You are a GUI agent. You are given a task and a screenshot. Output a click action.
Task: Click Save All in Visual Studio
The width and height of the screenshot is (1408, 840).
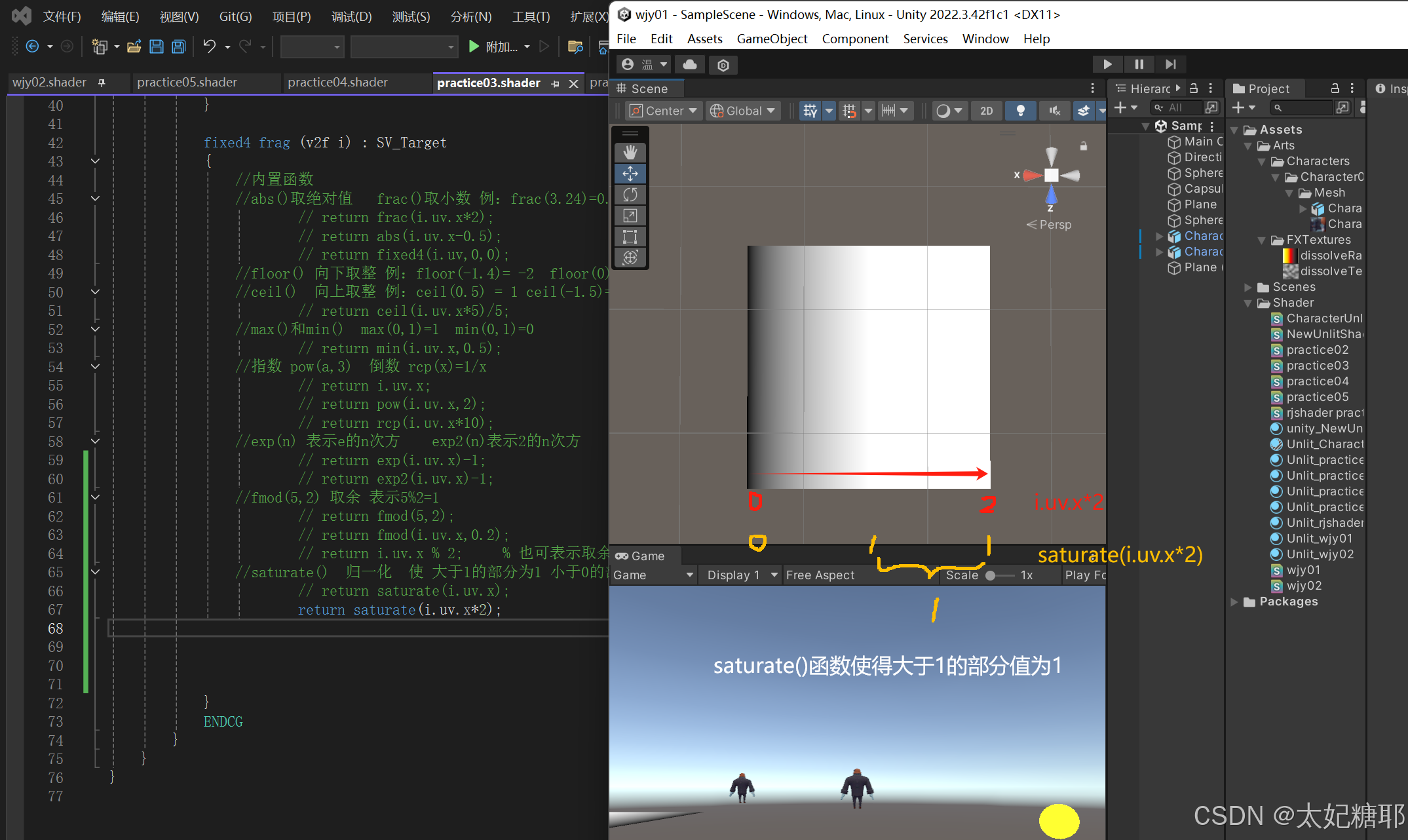tap(178, 47)
